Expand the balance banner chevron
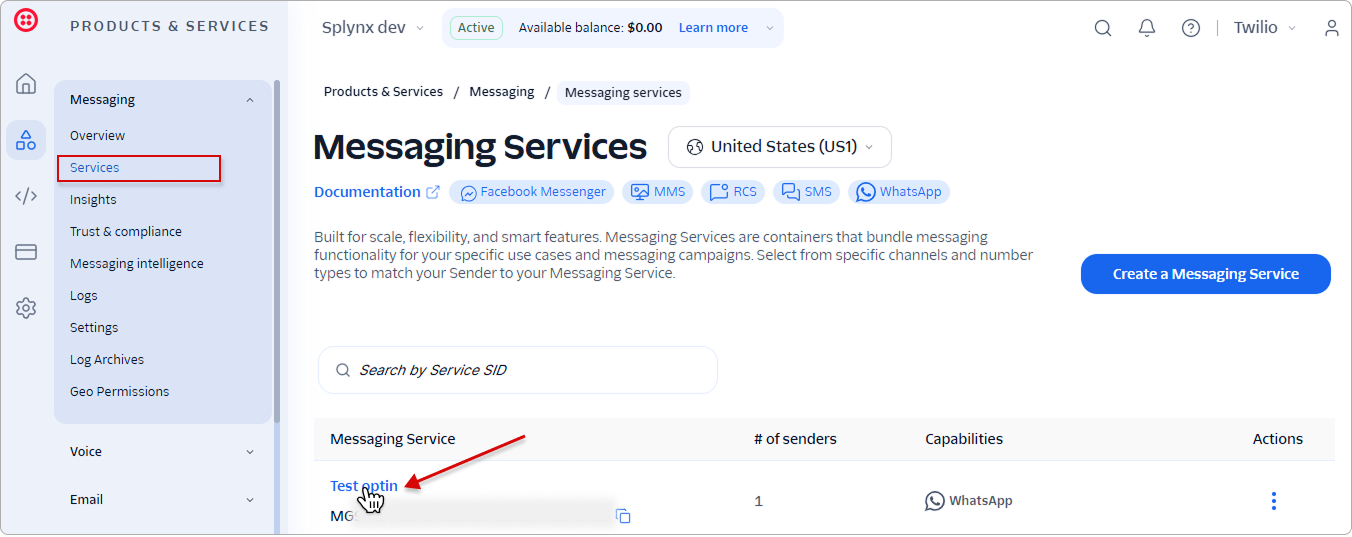The width and height of the screenshot is (1352, 537). pyautogui.click(x=769, y=28)
